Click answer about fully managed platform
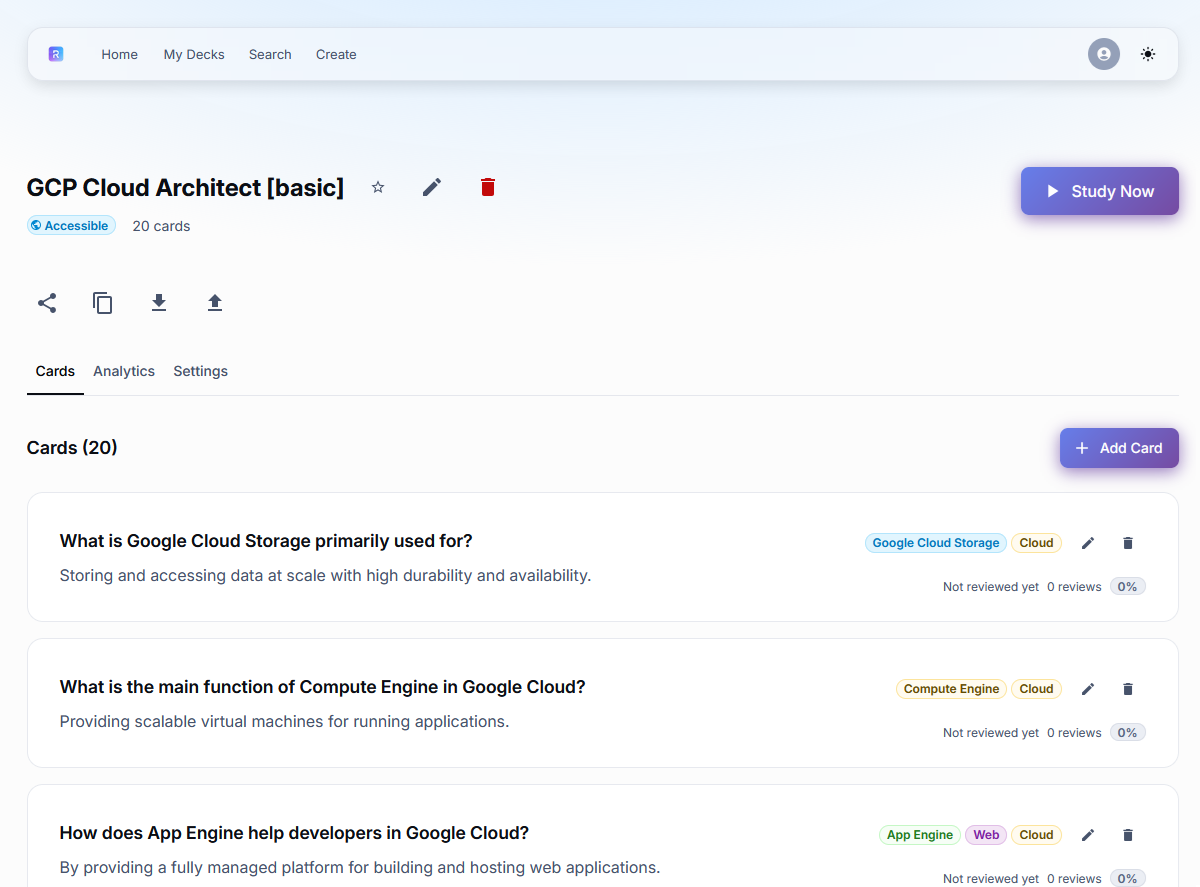 click(x=360, y=868)
